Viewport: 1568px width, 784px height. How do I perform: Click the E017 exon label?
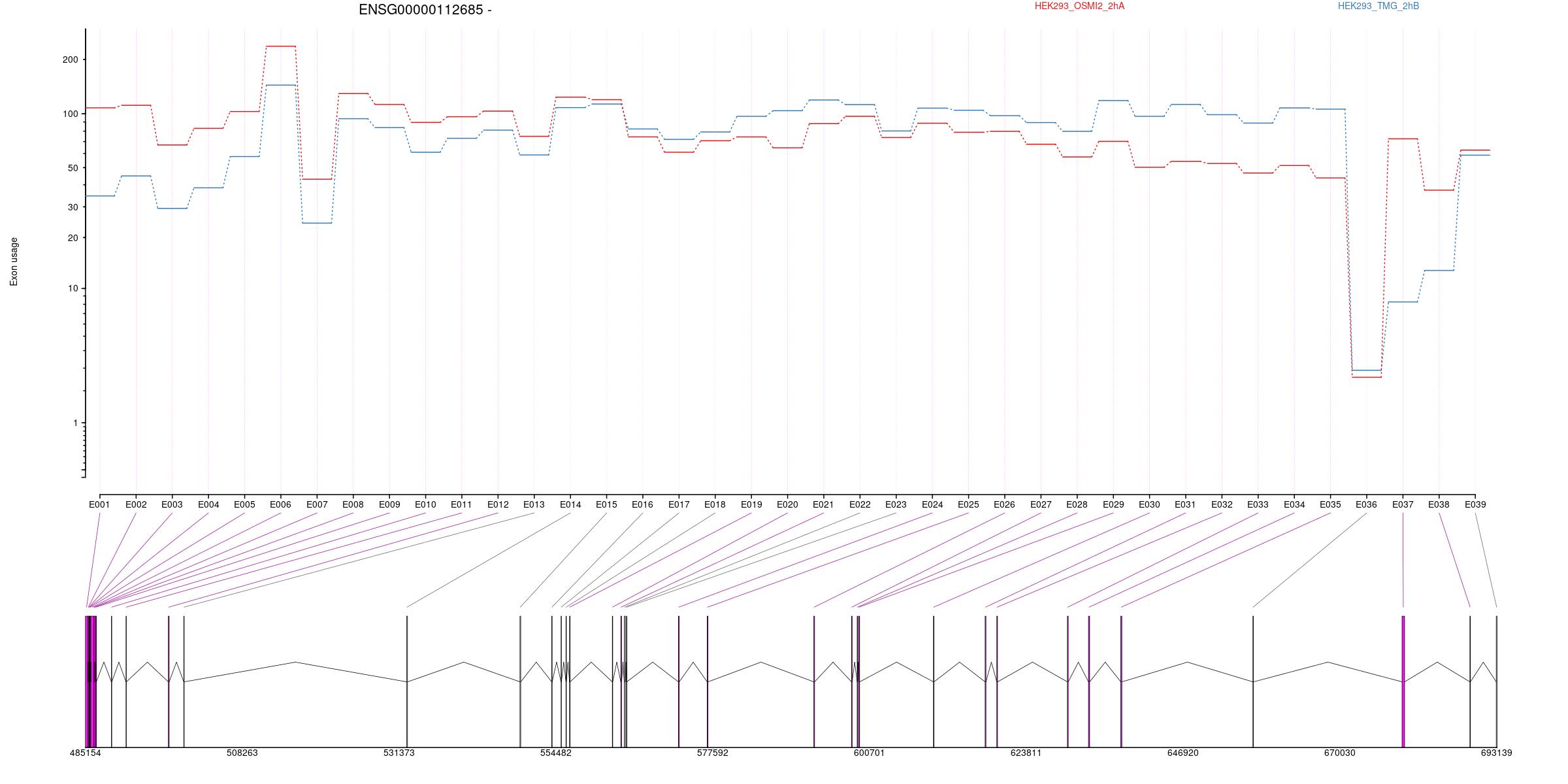click(x=679, y=504)
